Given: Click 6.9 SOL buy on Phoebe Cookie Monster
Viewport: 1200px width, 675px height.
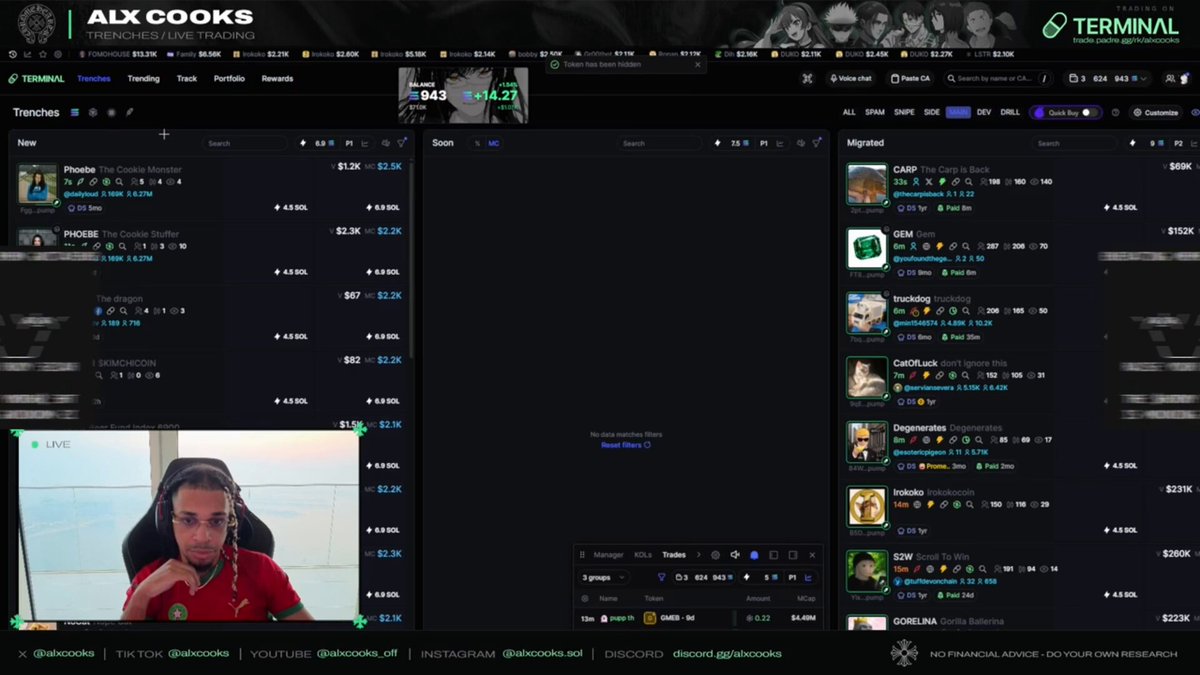Looking at the screenshot, I should pos(382,207).
